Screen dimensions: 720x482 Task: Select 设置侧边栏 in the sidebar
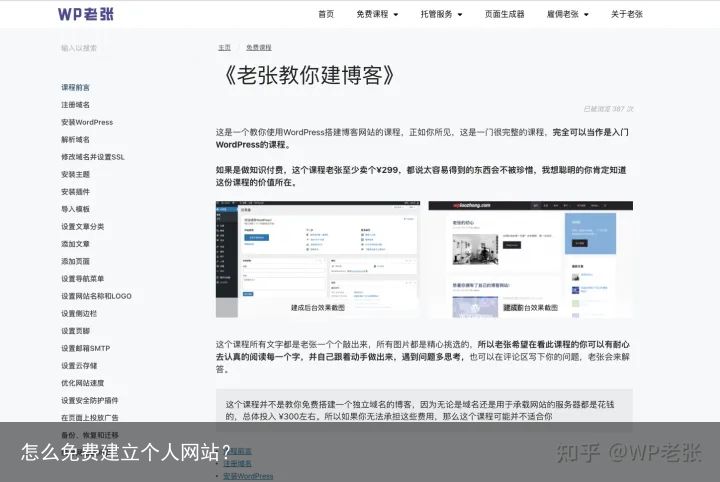click(x=79, y=314)
